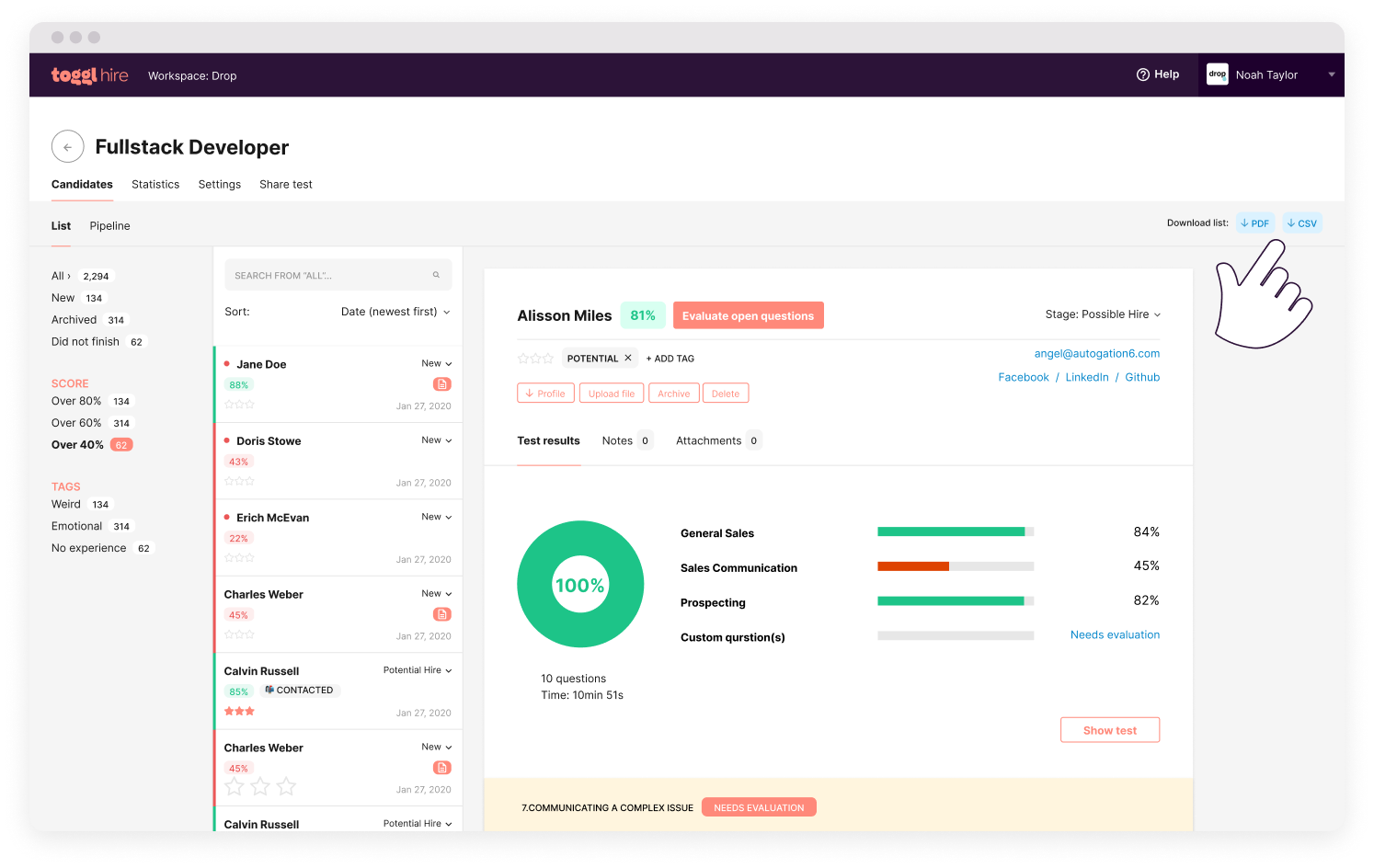Change first Charles Weber's status dropdown

[x=437, y=594]
